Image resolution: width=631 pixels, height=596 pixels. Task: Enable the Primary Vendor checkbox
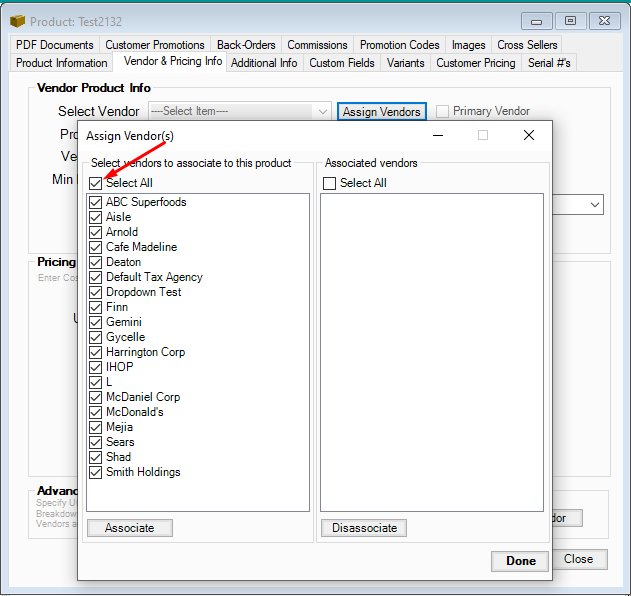pyautogui.click(x=442, y=112)
